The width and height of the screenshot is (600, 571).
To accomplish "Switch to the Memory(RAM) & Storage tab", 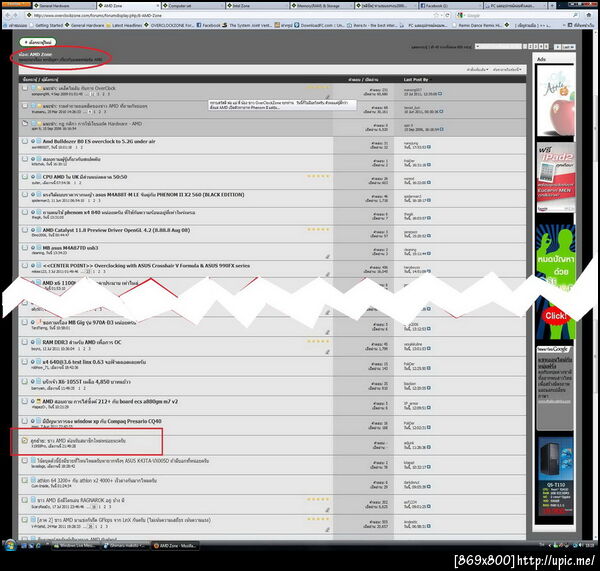I will [x=321, y=6].
